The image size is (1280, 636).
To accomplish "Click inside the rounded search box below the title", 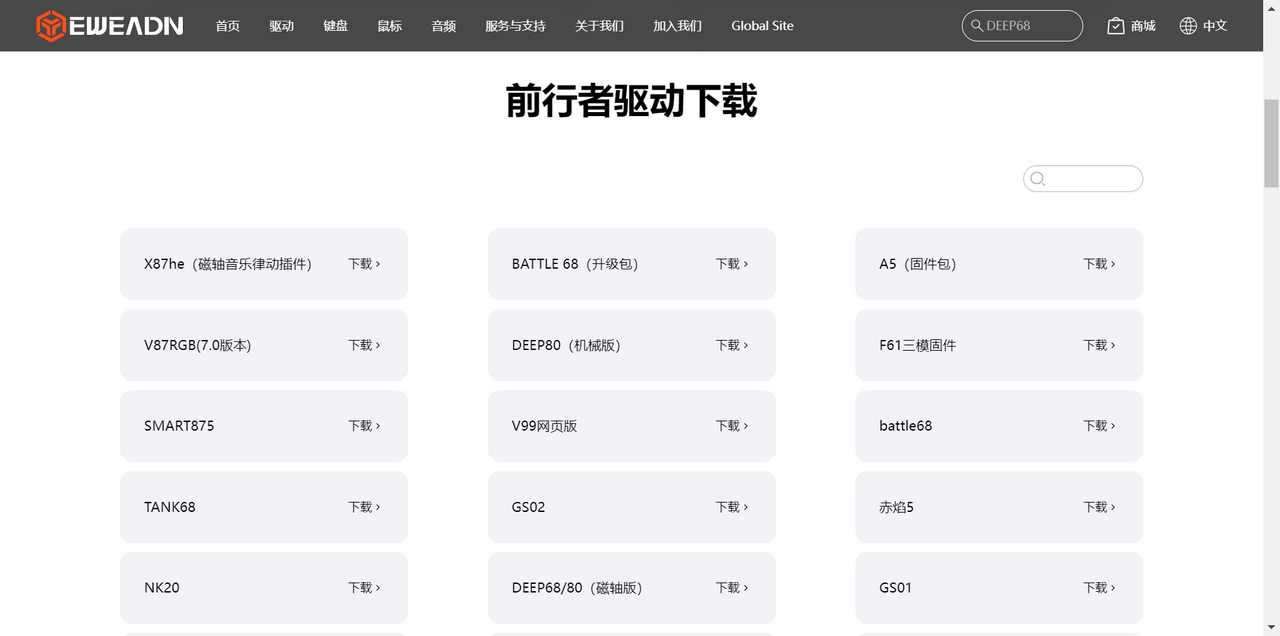I will (1083, 178).
